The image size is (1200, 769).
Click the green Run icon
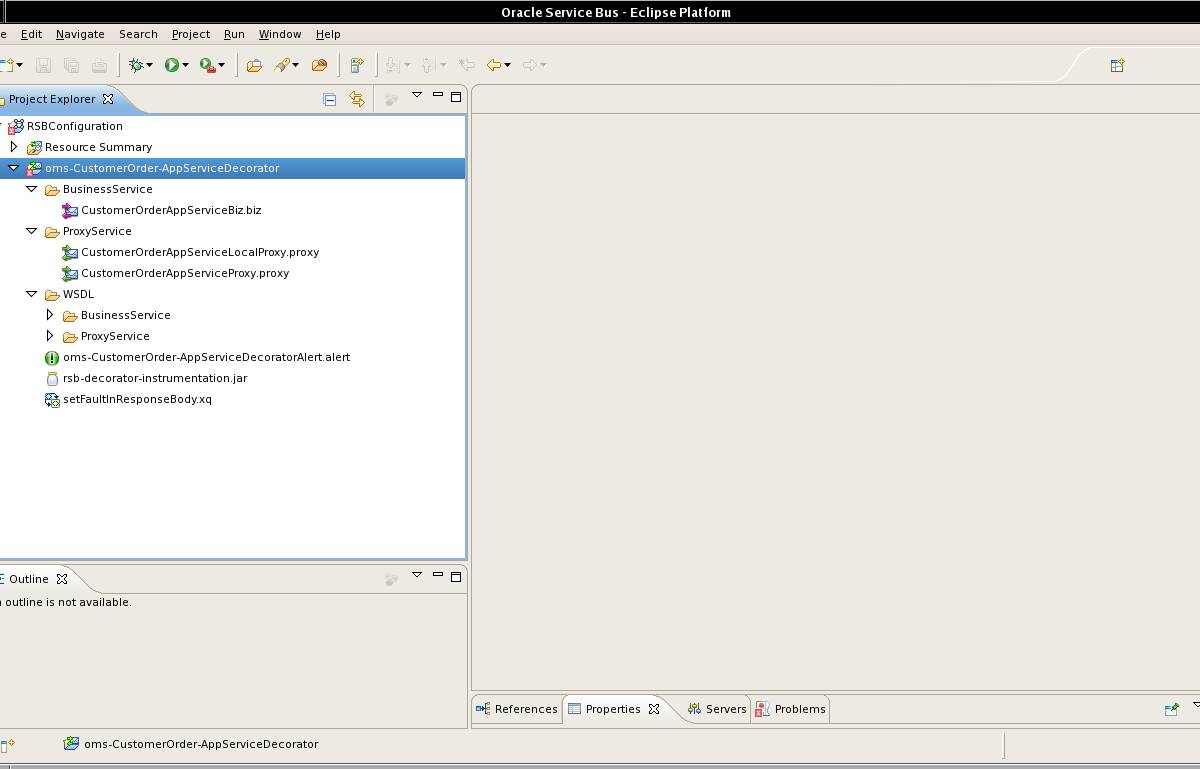pos(172,65)
